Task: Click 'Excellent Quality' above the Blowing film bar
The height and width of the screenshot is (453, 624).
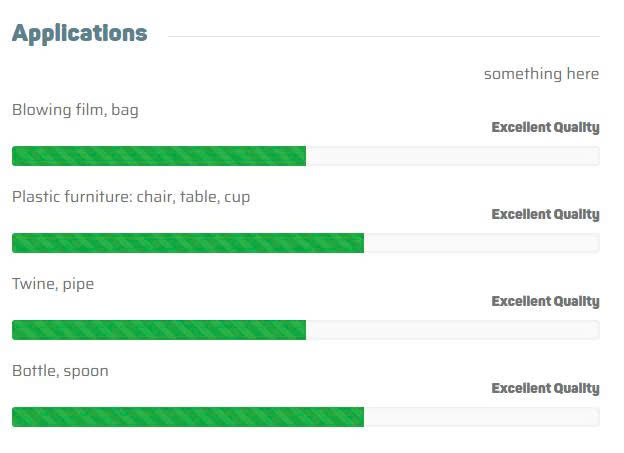Action: [x=545, y=128]
